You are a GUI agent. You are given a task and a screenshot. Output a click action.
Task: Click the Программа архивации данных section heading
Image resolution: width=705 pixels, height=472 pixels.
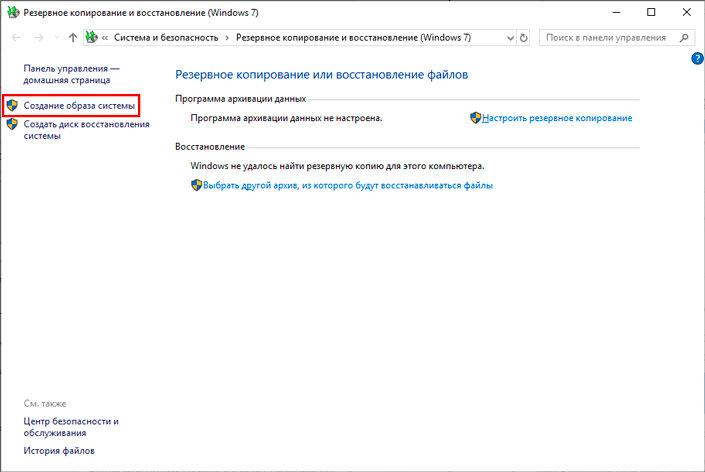pos(241,99)
